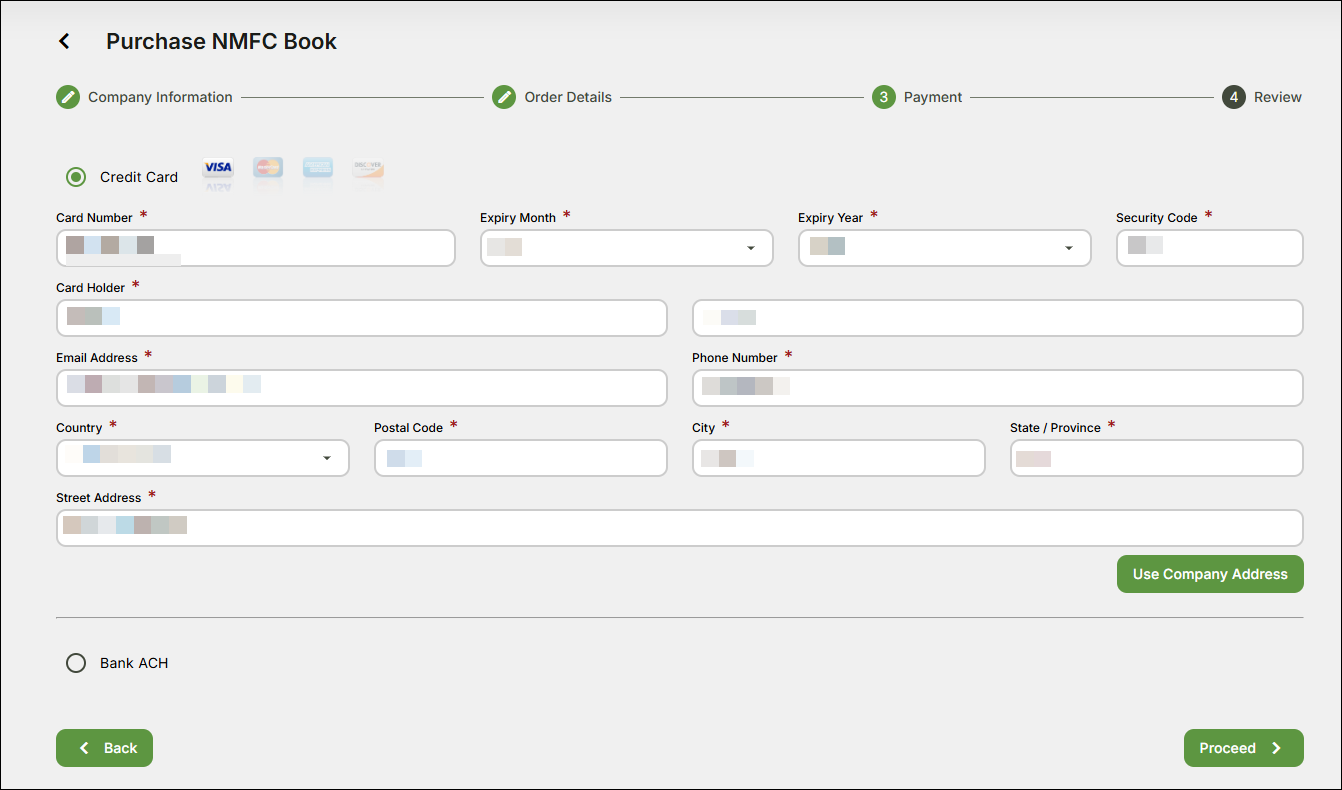Click the back arrow beside Purchase NMFC Book
Image resolution: width=1342 pixels, height=790 pixels.
(65, 41)
